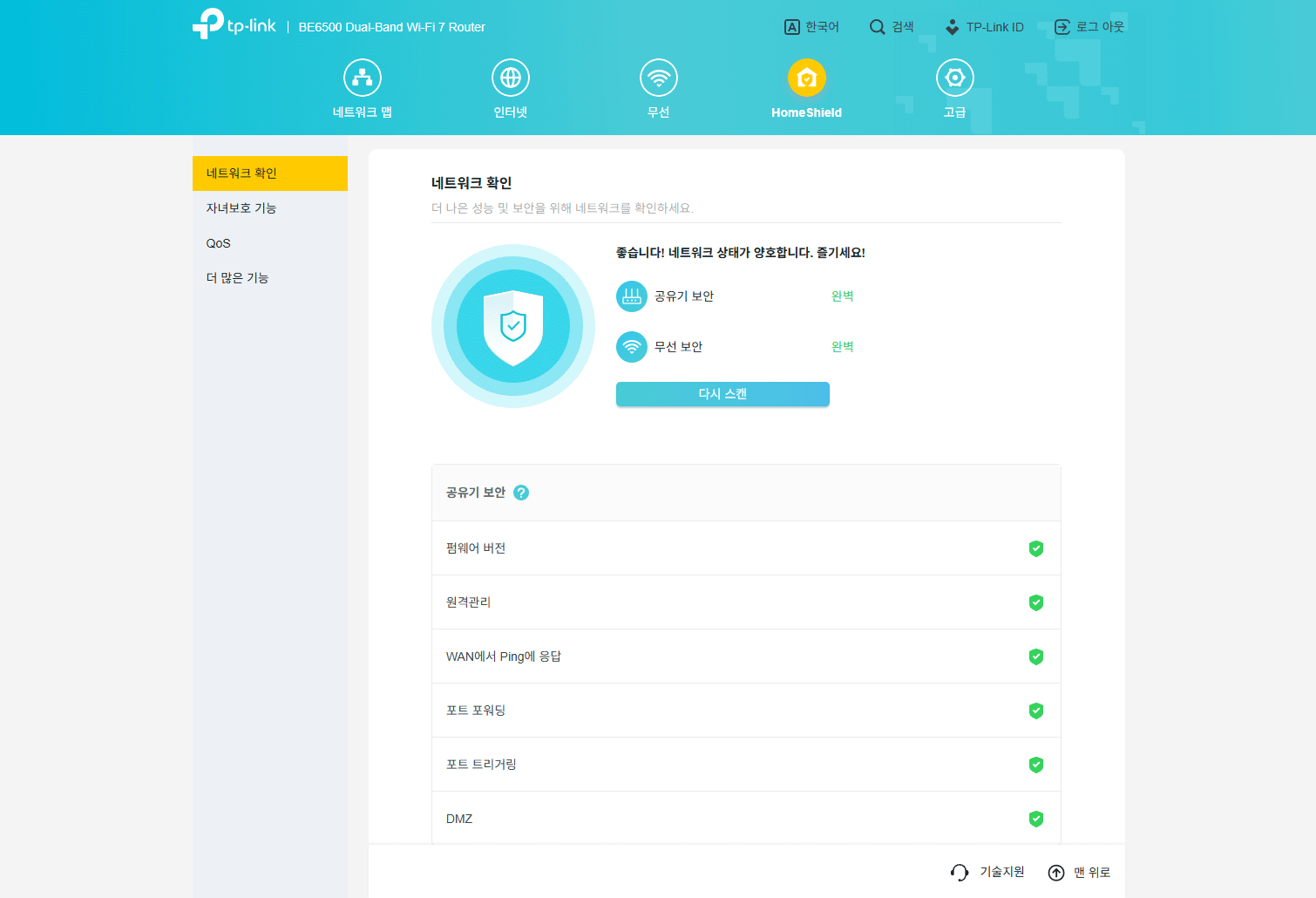Image resolution: width=1316 pixels, height=898 pixels.
Task: Expand 더 많은 기능 in the sidebar
Action: pos(237,278)
